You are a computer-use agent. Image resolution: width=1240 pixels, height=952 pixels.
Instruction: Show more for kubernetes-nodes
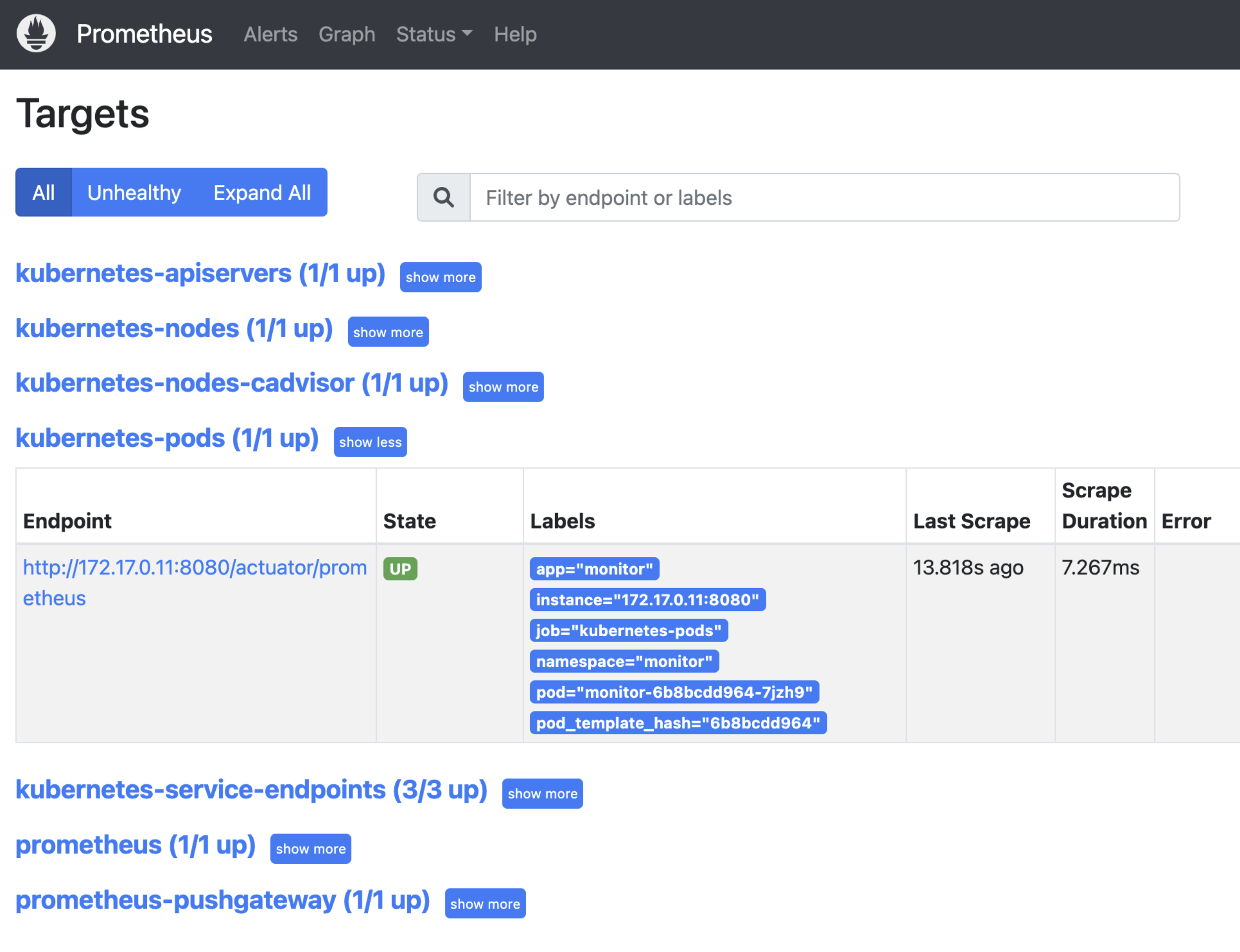(x=388, y=332)
